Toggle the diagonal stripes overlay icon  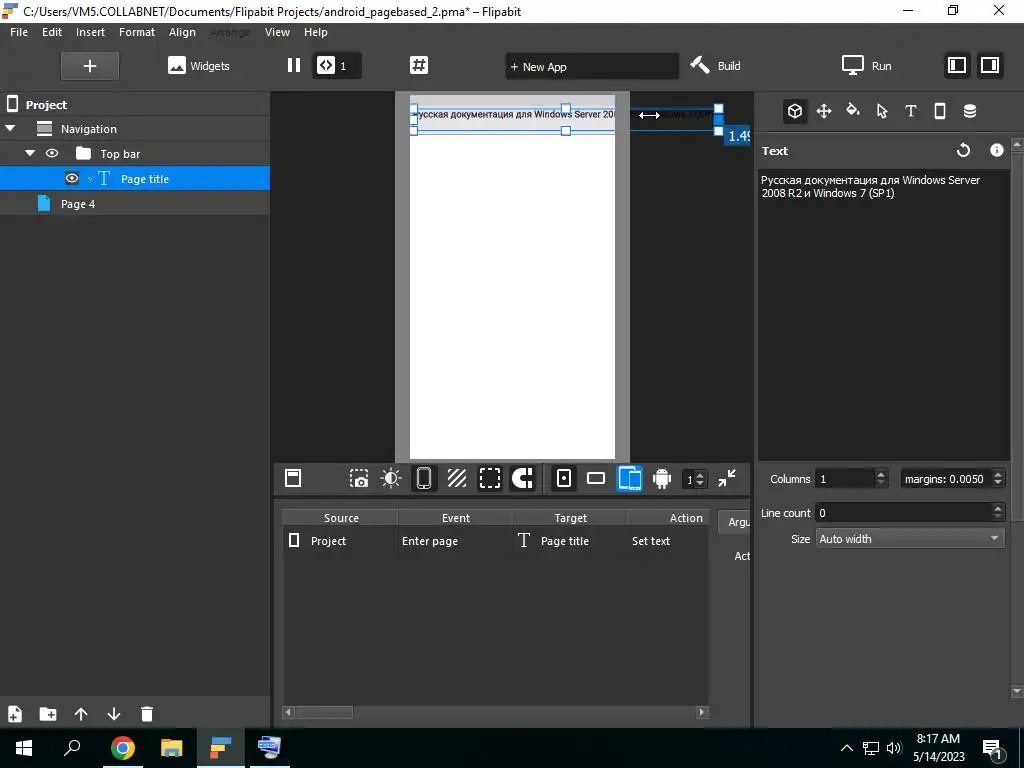pos(456,479)
